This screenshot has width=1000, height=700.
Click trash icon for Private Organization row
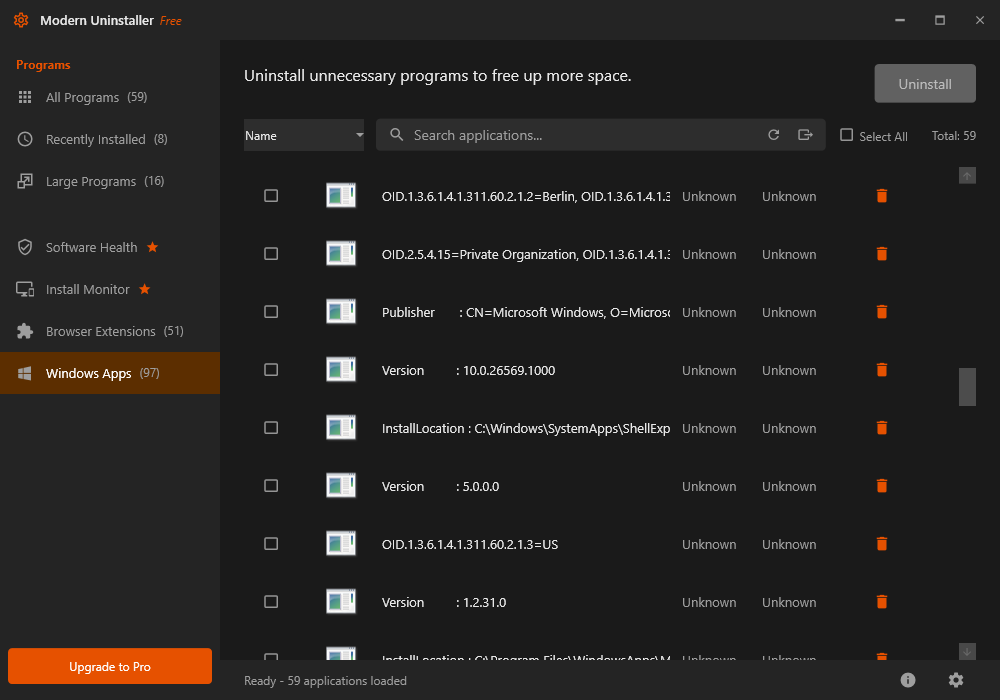pos(882,254)
